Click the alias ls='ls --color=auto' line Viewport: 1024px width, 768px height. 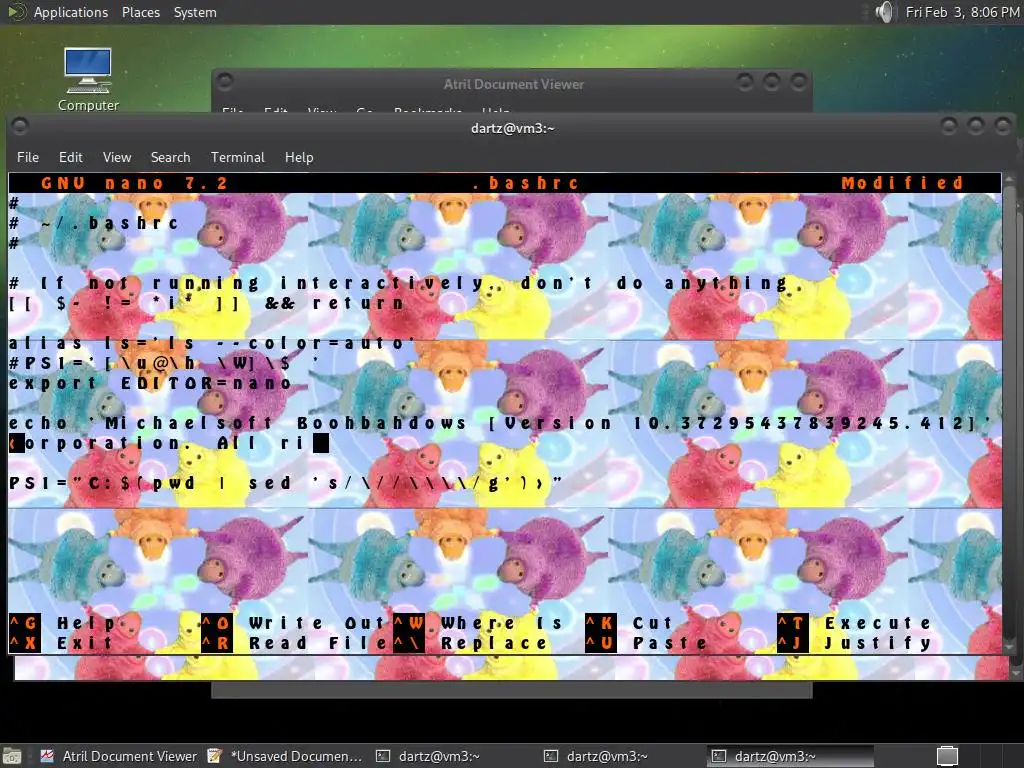tap(212, 344)
